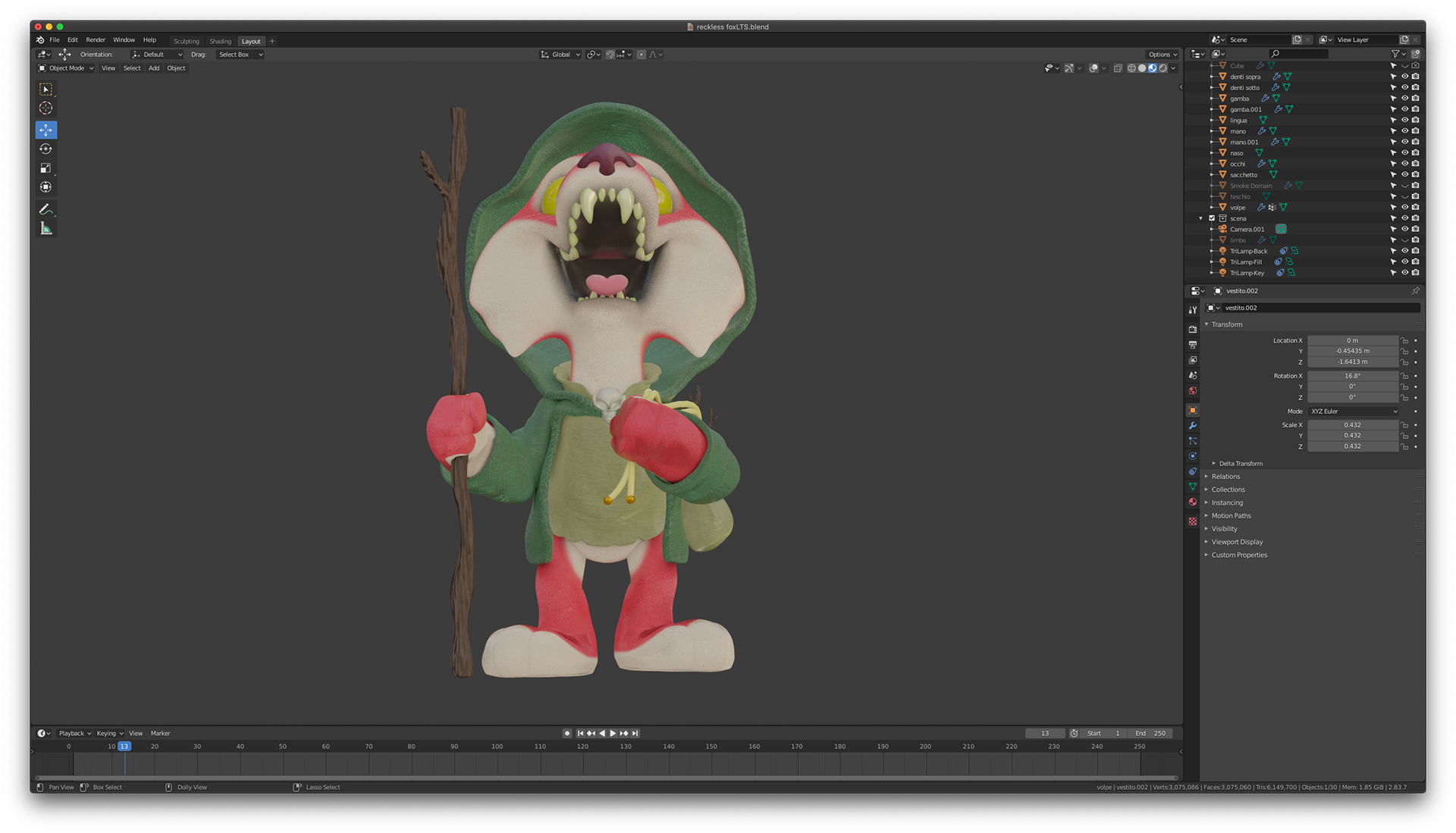Open the Object Mode dropdown
This screenshot has width=1456, height=833.
pyautogui.click(x=66, y=68)
